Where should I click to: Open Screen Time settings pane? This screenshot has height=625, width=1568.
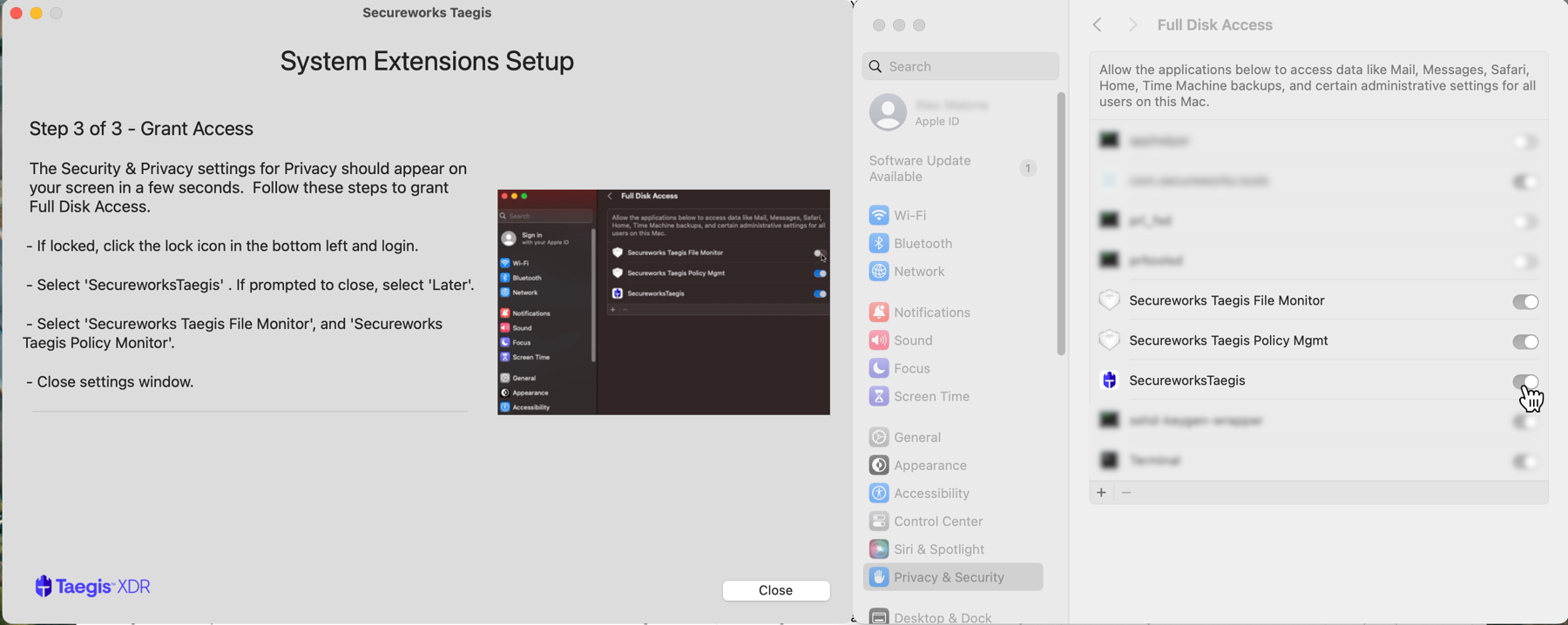(x=954, y=397)
